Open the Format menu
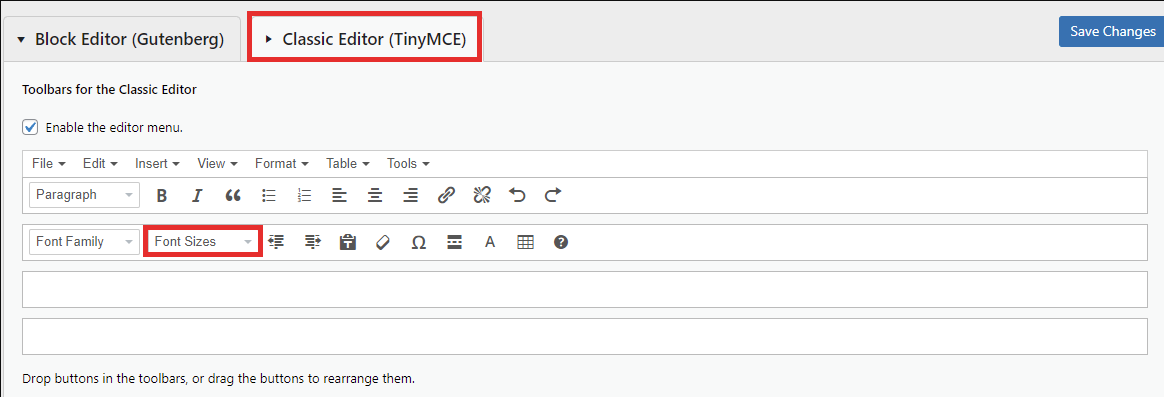Image resolution: width=1164 pixels, height=397 pixels. click(281, 163)
